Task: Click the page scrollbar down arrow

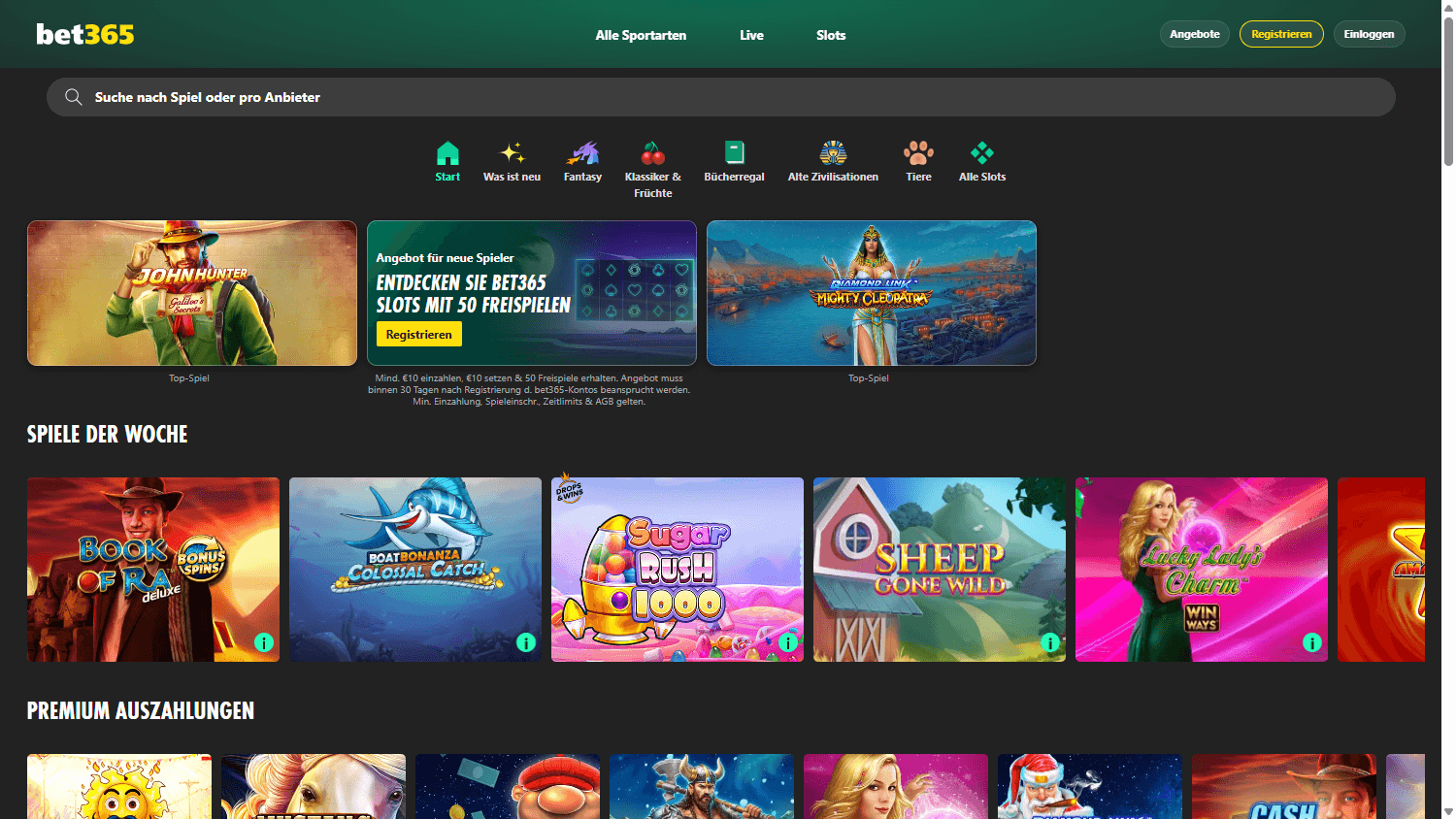Action: point(1448,812)
